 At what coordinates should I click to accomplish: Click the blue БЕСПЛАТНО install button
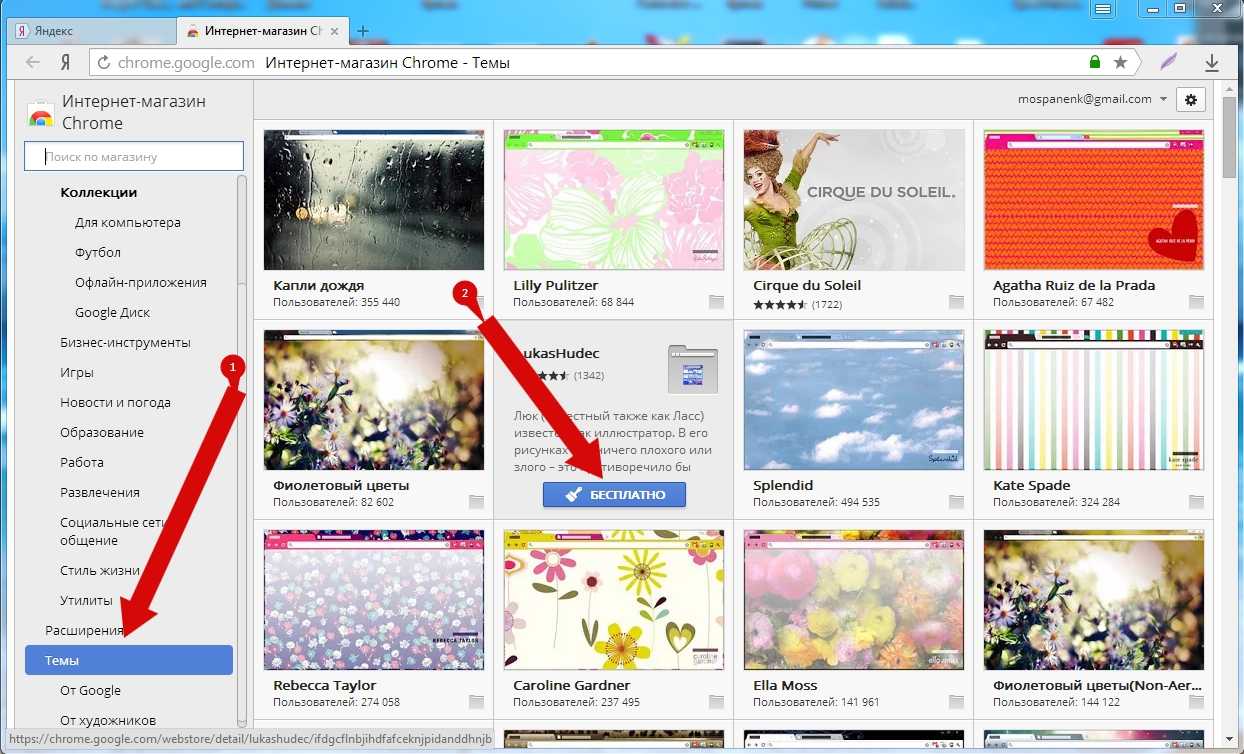coord(614,494)
